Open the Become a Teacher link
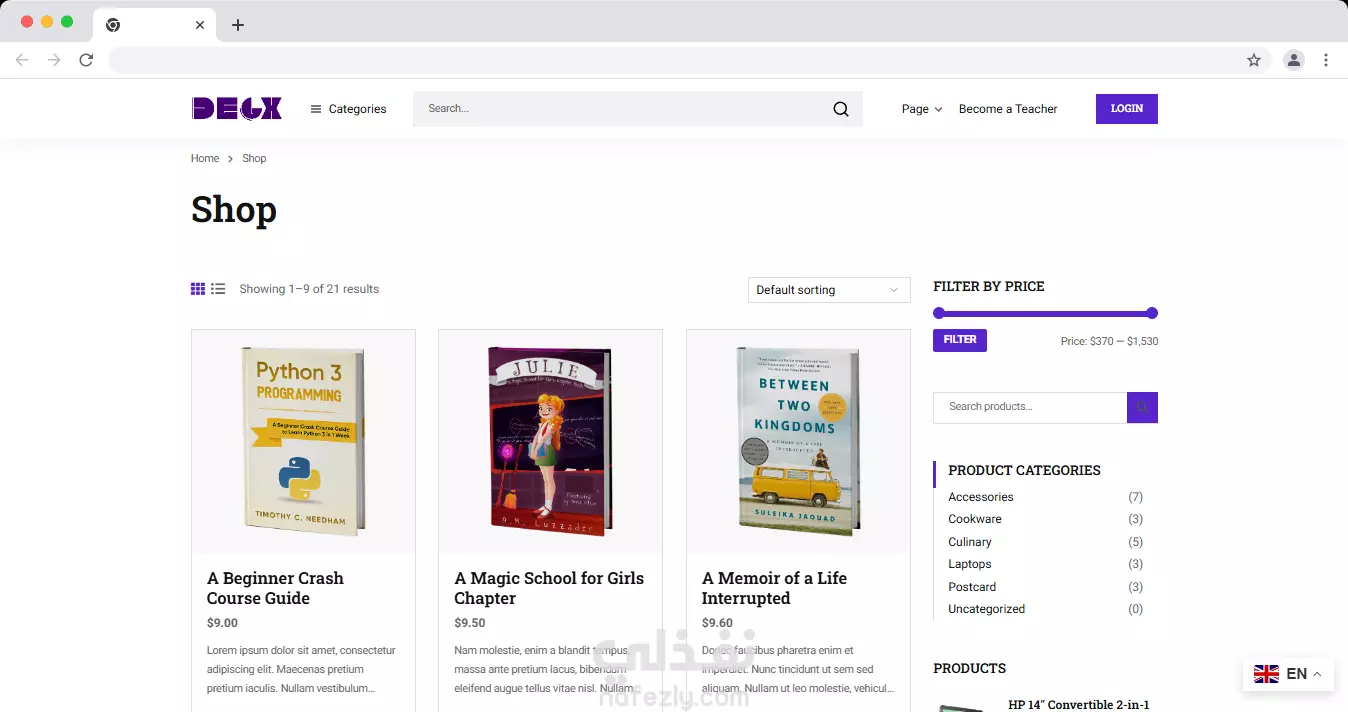1348x712 pixels. click(1008, 109)
